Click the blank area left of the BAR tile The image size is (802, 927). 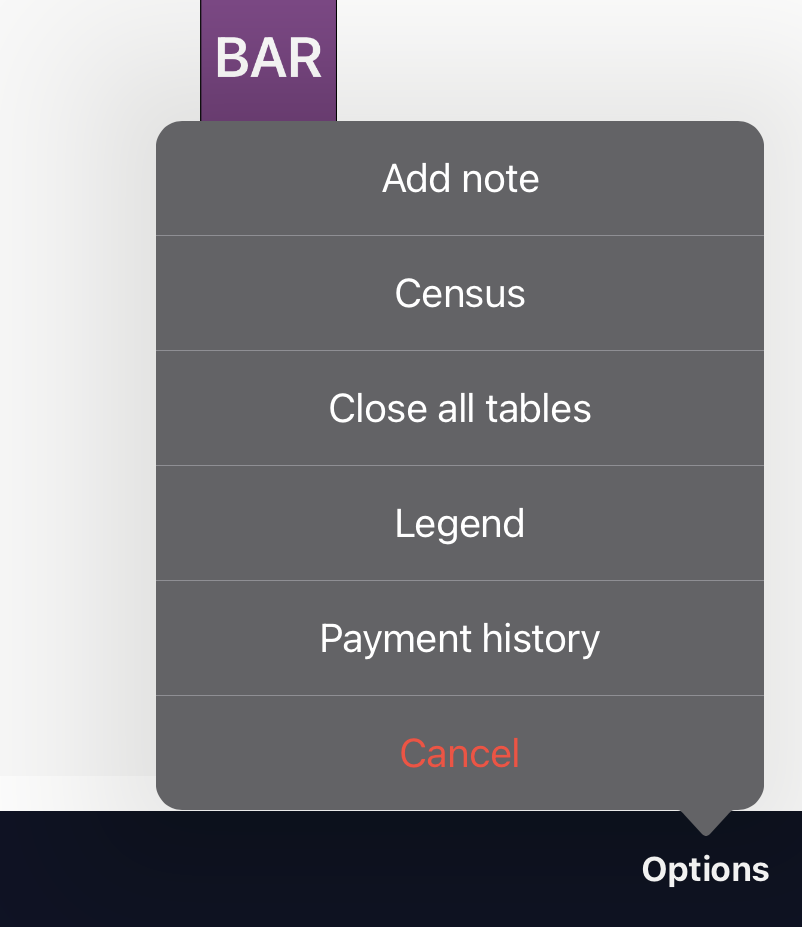pos(99,59)
